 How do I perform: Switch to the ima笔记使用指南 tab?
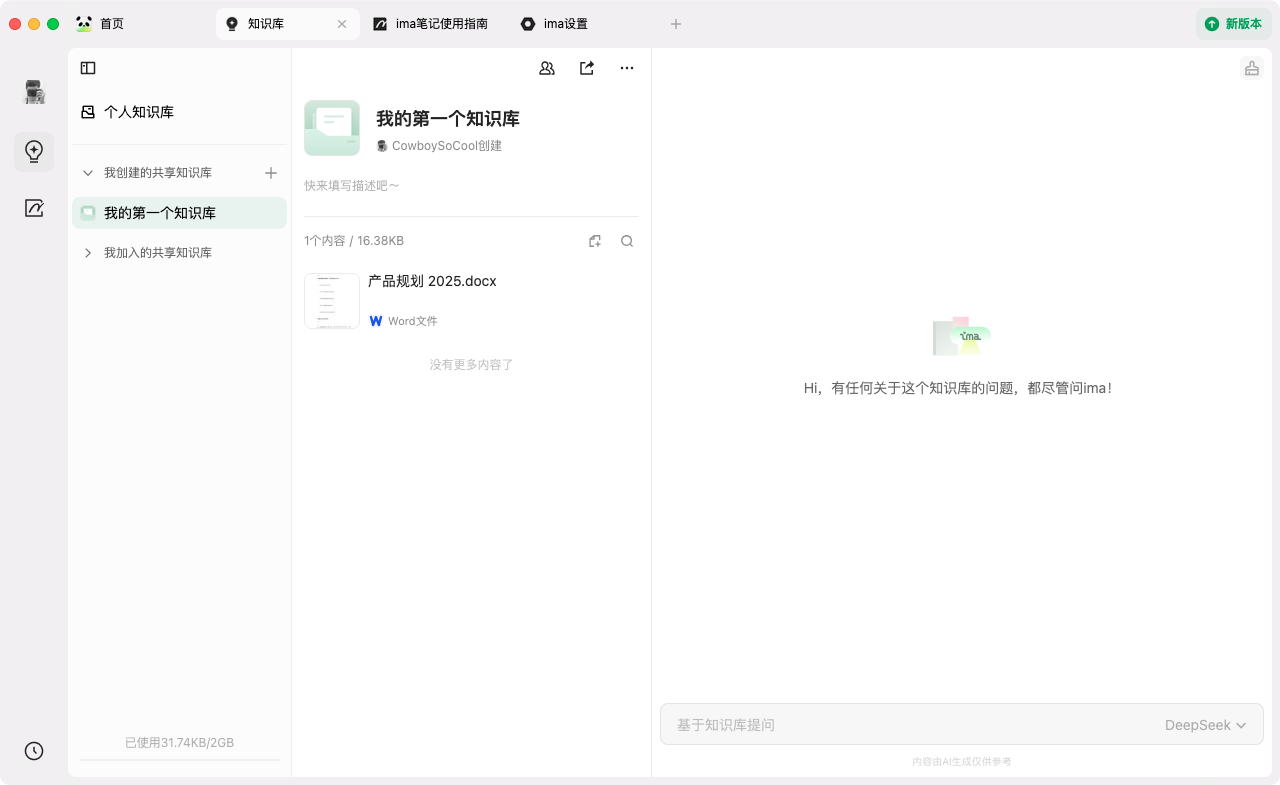(431, 24)
